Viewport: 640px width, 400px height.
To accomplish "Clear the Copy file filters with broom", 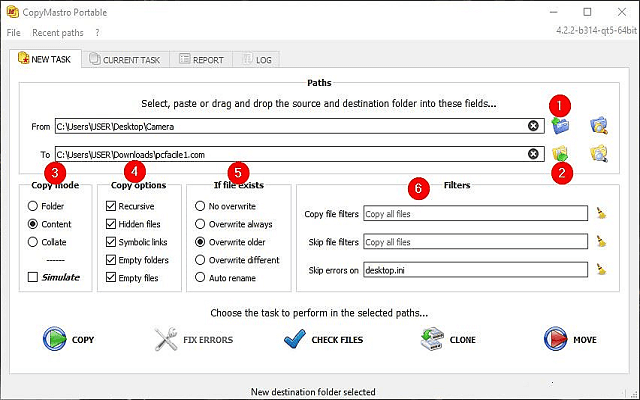I will pyautogui.click(x=601, y=213).
